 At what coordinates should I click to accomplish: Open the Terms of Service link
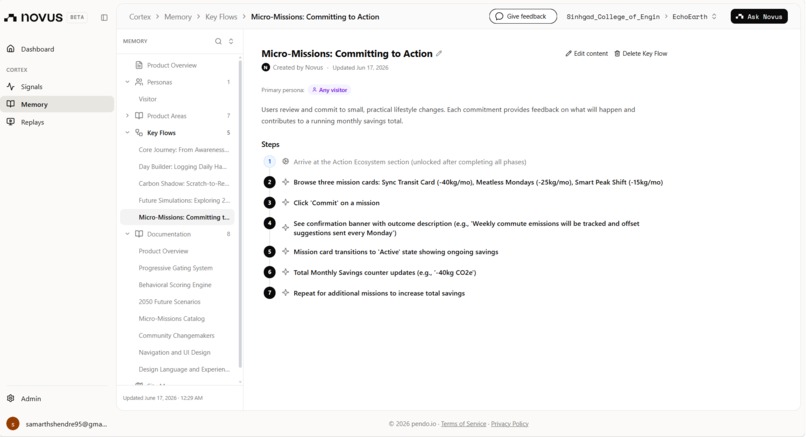tap(463, 424)
